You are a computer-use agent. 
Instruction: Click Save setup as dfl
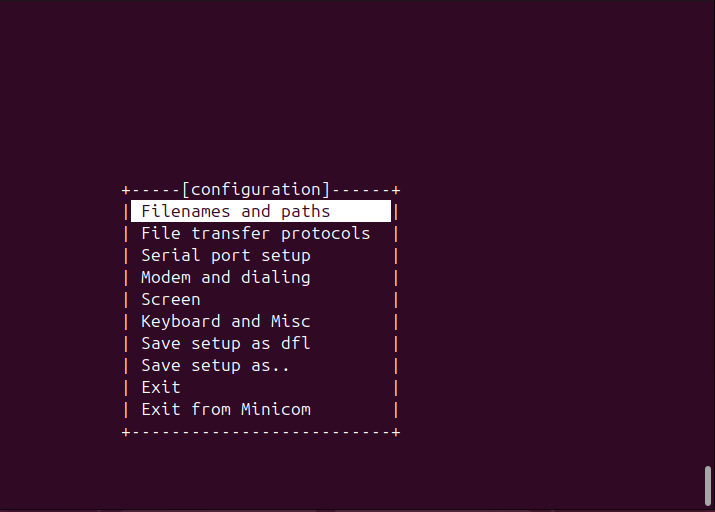click(x=225, y=343)
